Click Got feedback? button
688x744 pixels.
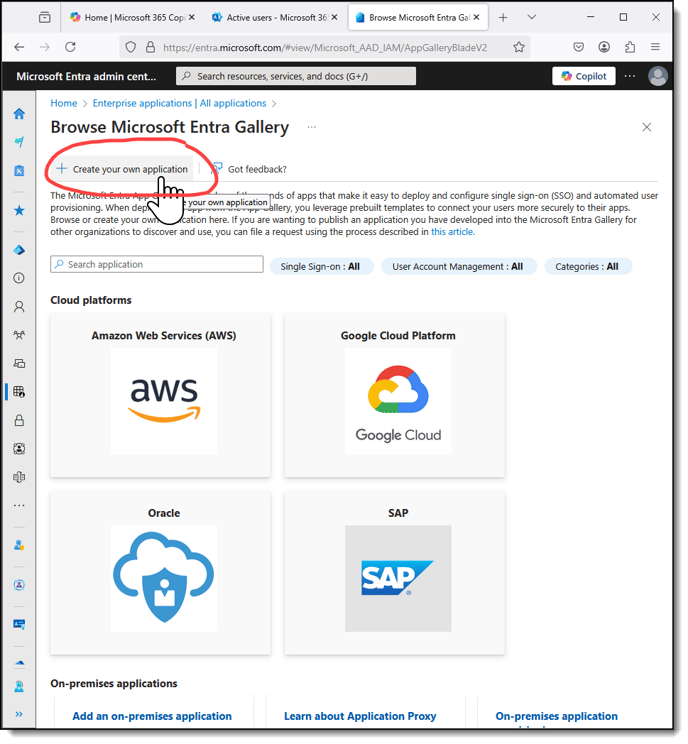coord(249,169)
